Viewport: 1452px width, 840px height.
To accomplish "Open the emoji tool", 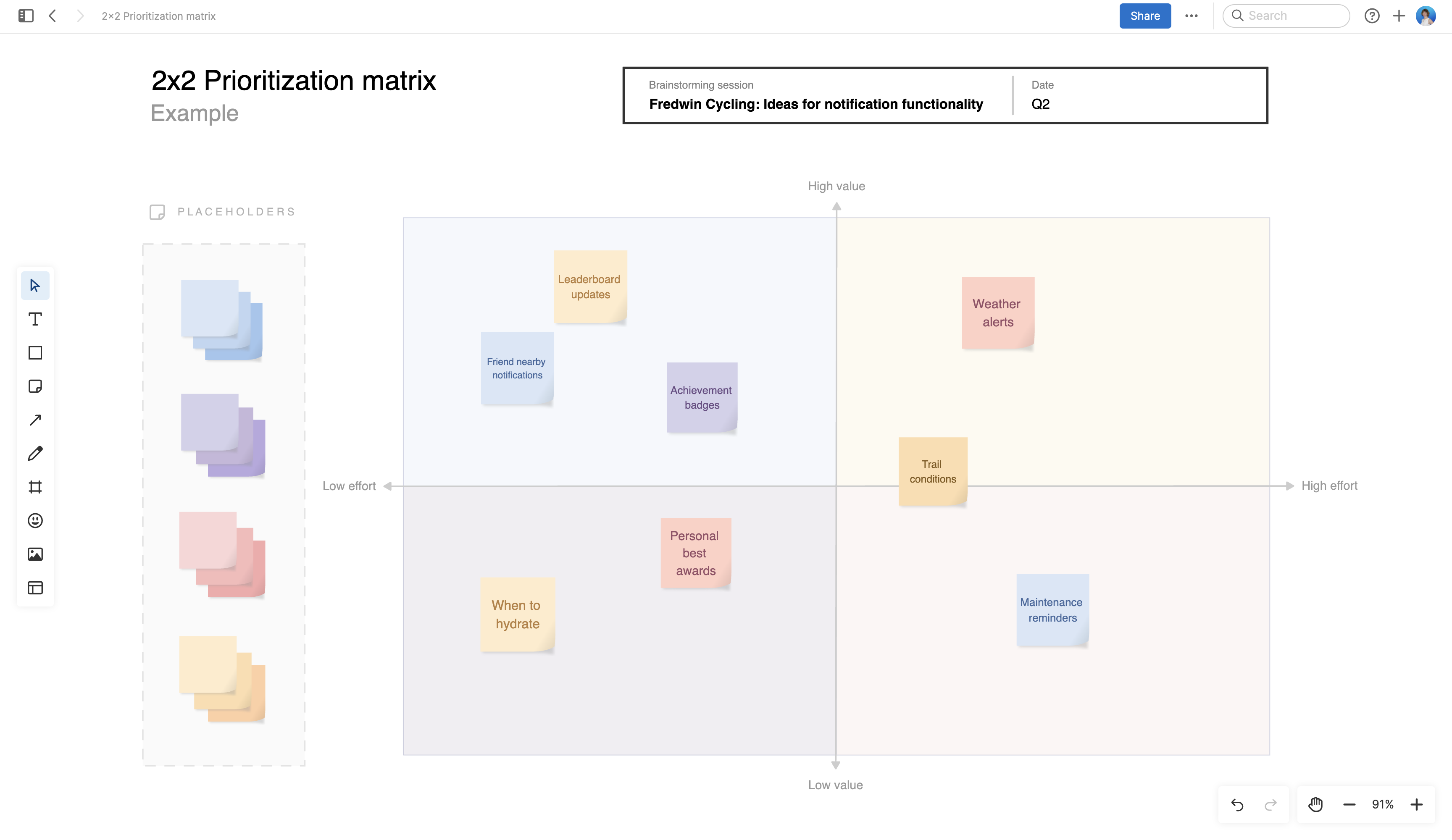I will [x=35, y=521].
